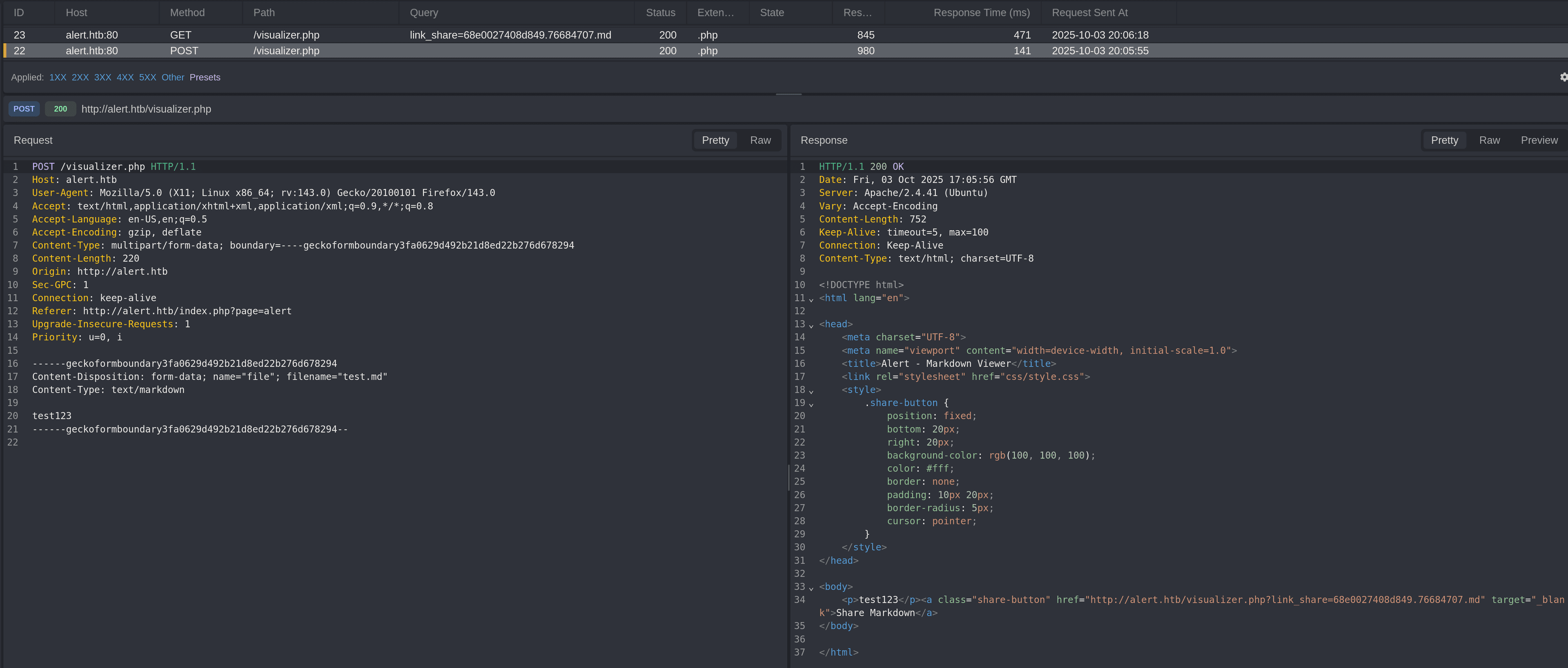The image size is (1568, 668).
Task: Select Pretty view for the Request panel
Action: (715, 140)
